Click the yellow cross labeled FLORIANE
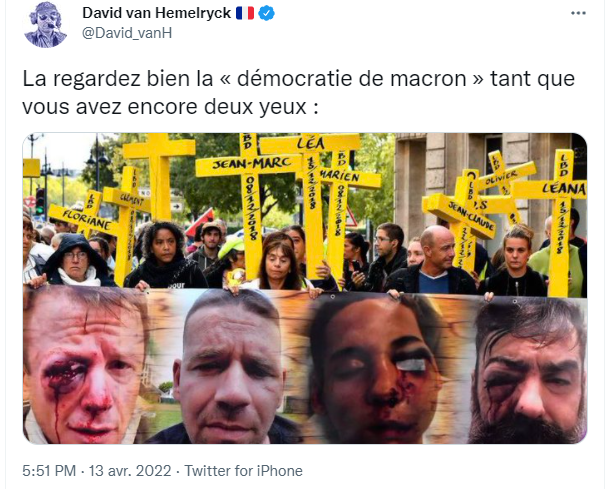Screen dimensions: 611x489 click(x=89, y=218)
